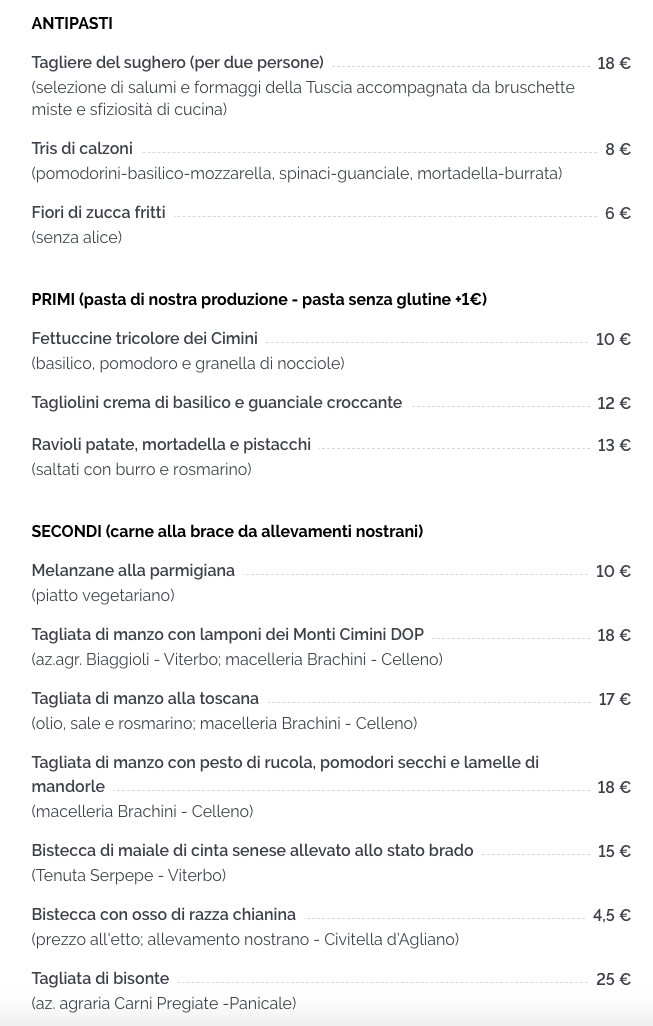Click the 25 € price of Tagliata di bisonte
The width and height of the screenshot is (653, 1026).
(x=614, y=980)
